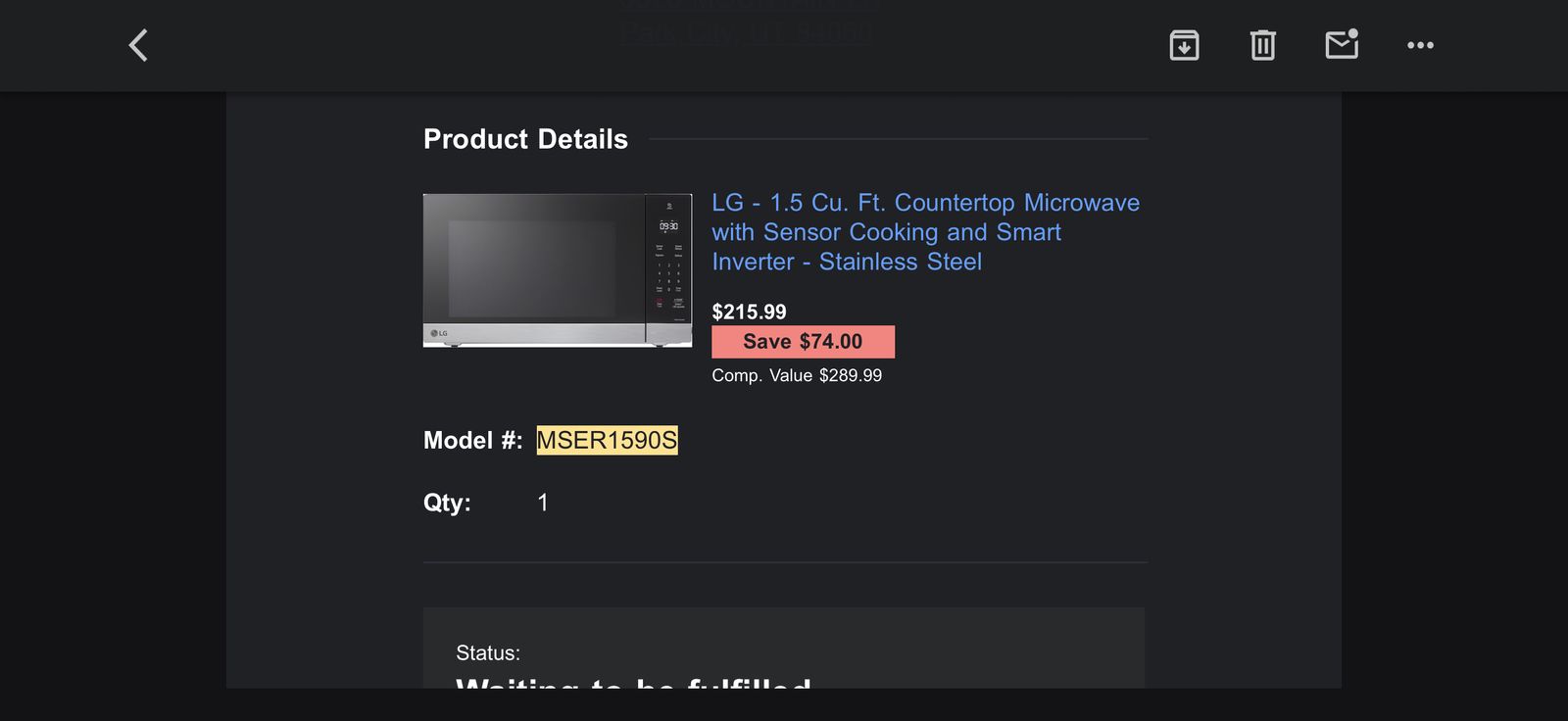Screen dimensions: 1568x721
Task: Delete email with the trash icon
Action: pos(1262,45)
